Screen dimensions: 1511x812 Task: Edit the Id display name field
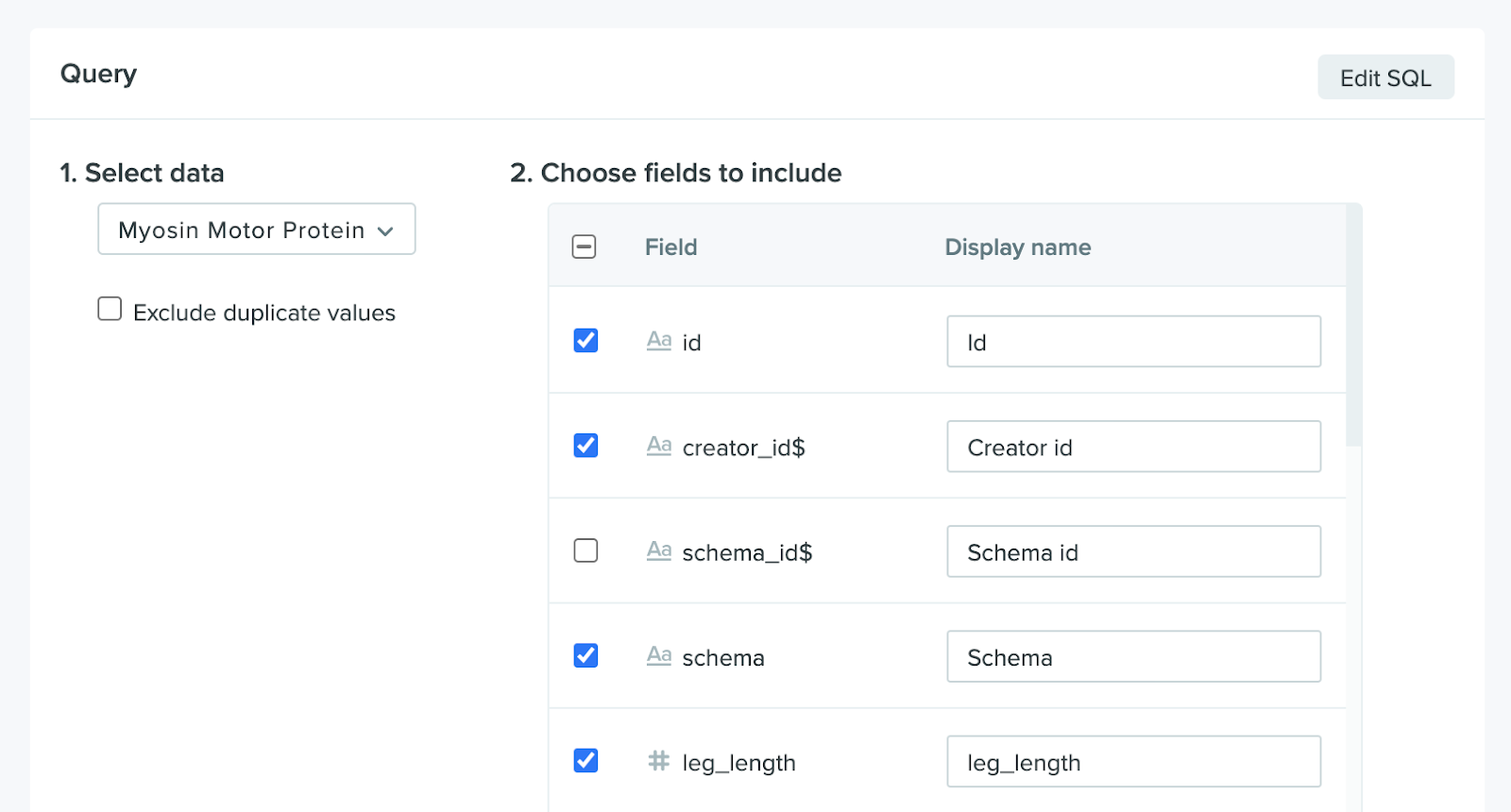[1133, 342]
